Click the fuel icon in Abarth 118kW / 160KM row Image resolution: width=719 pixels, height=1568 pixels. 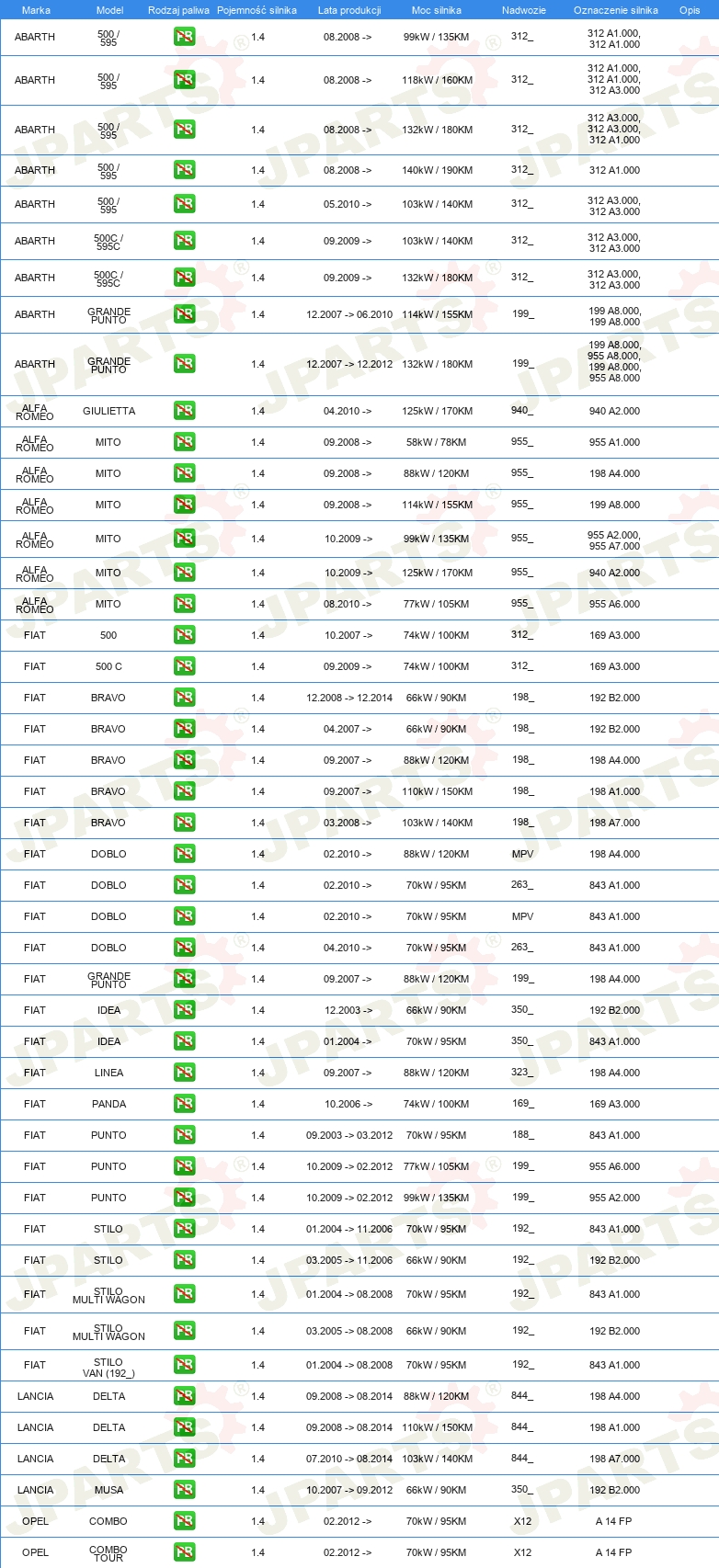click(184, 80)
